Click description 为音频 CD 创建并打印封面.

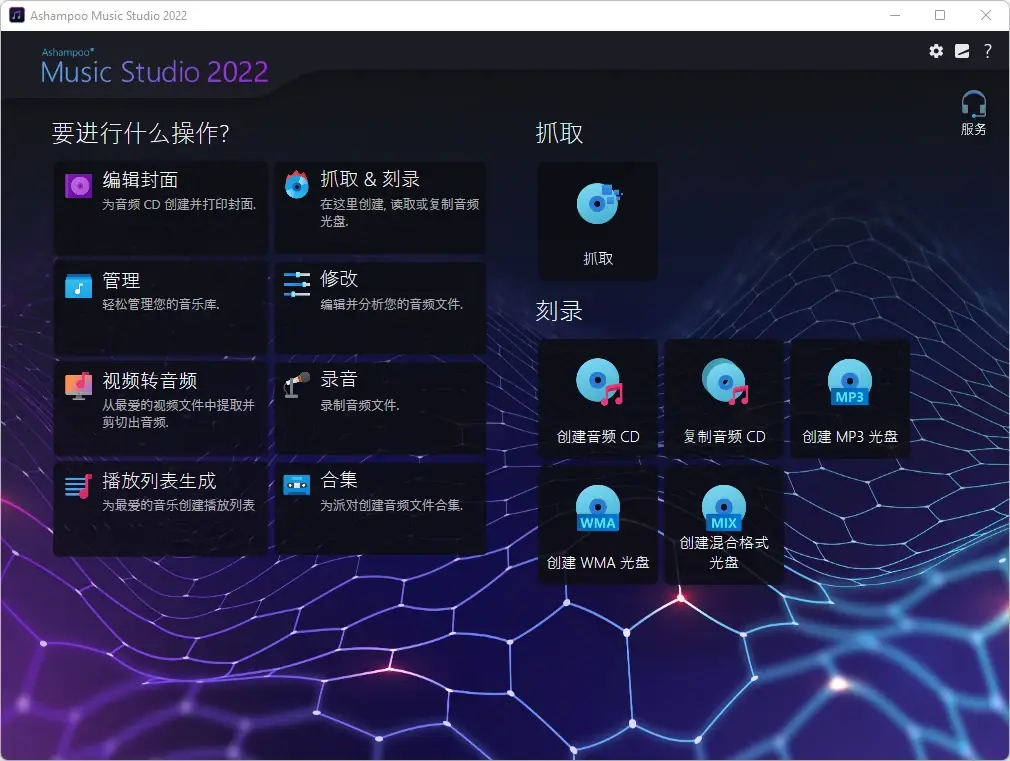[x=179, y=204]
